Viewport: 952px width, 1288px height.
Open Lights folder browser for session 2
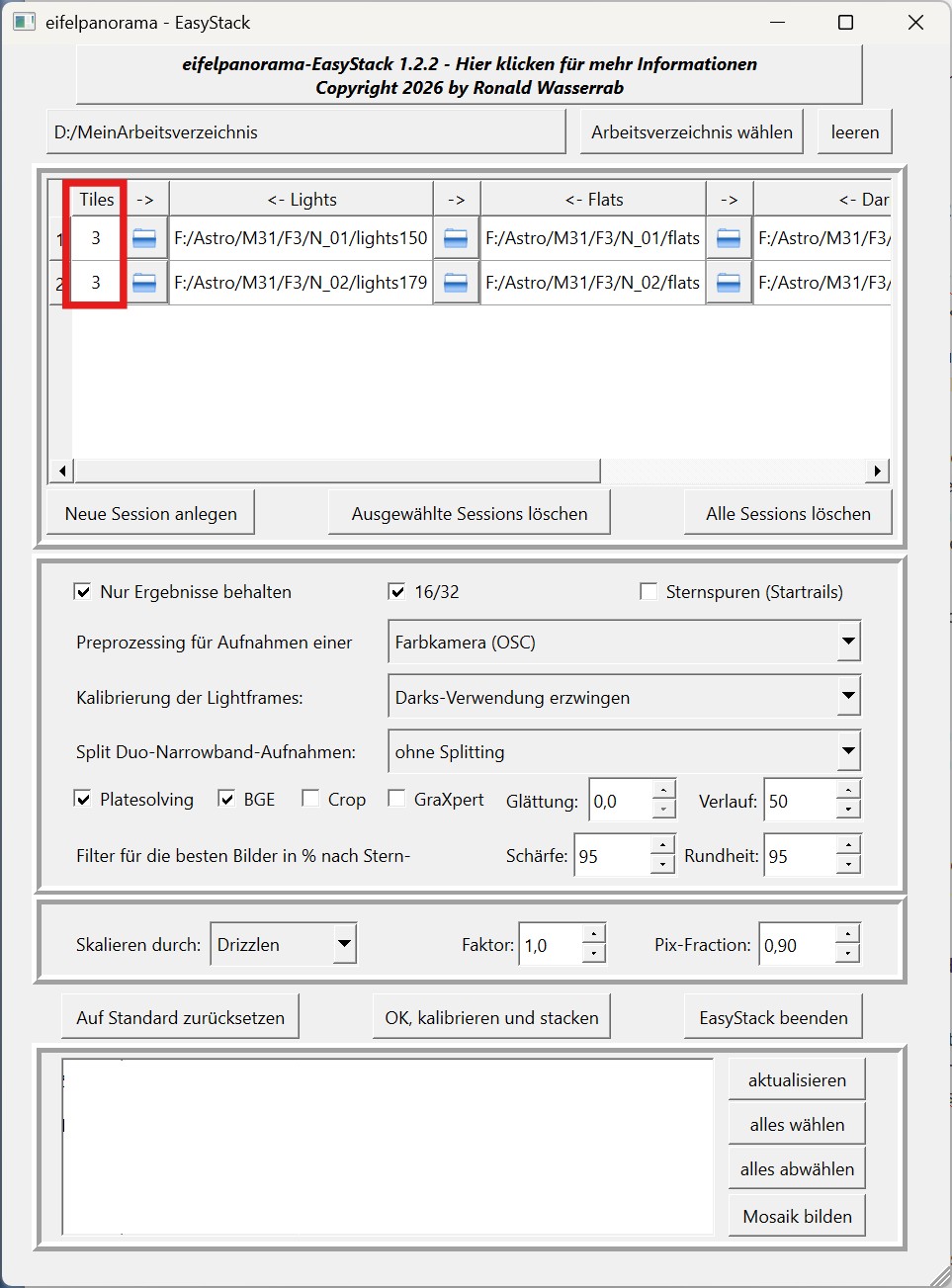pos(144,283)
